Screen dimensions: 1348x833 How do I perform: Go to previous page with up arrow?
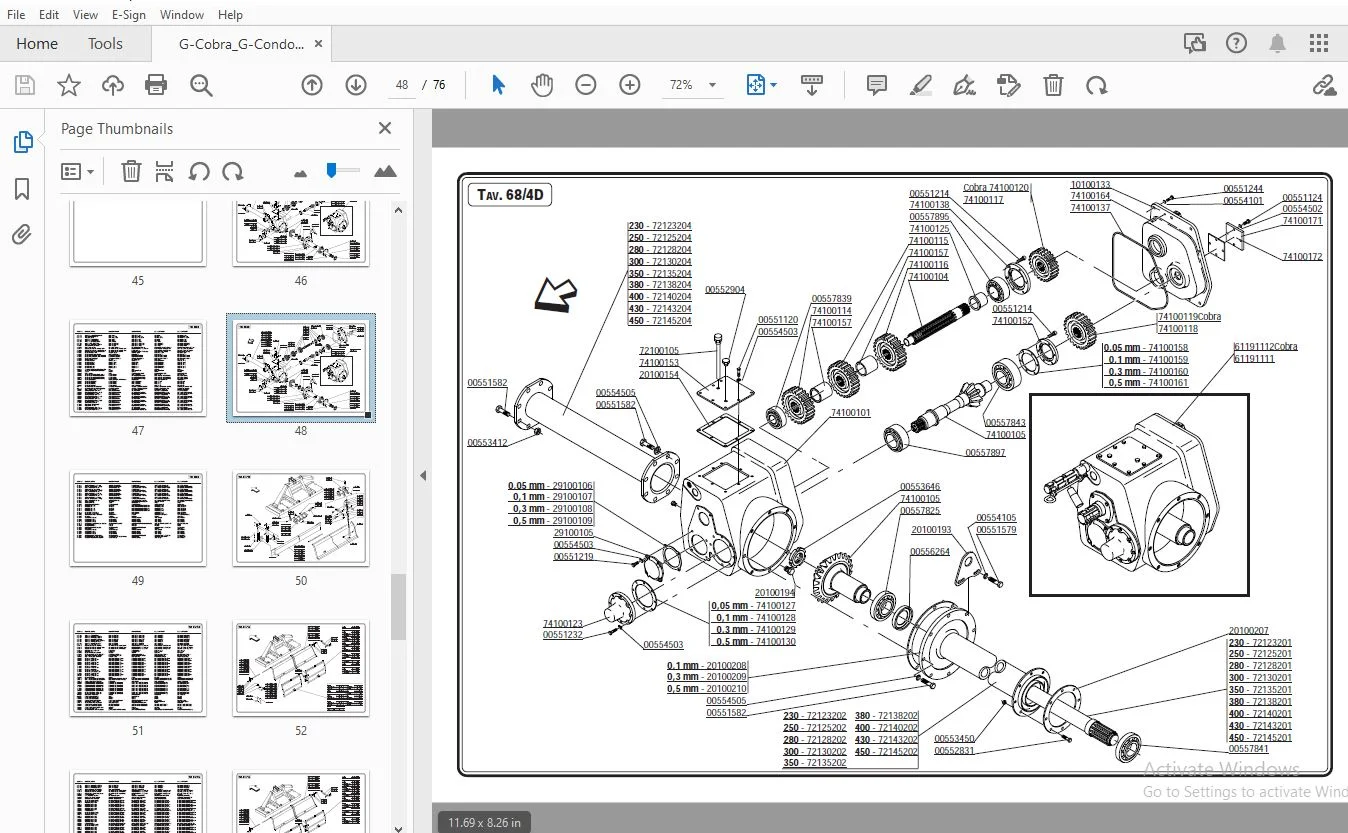click(312, 85)
